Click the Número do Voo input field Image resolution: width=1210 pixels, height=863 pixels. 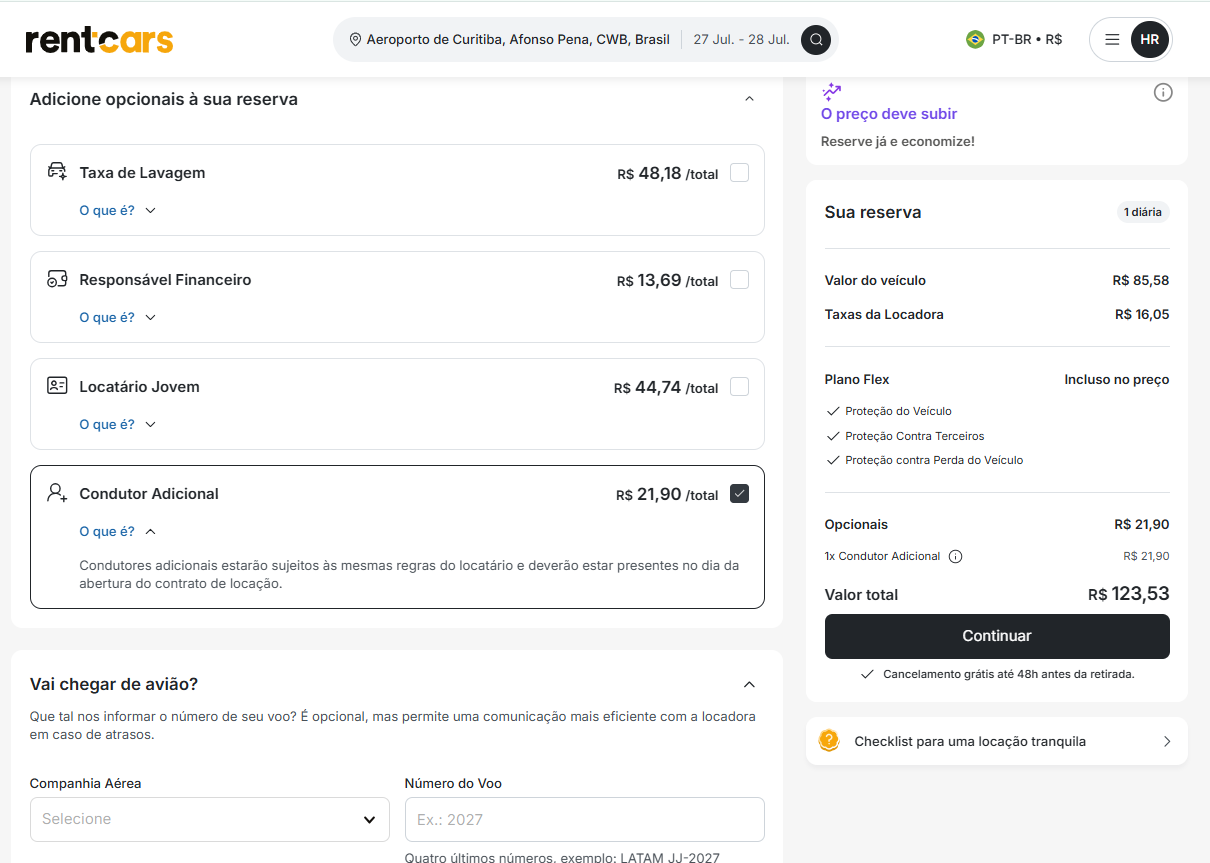coord(585,819)
